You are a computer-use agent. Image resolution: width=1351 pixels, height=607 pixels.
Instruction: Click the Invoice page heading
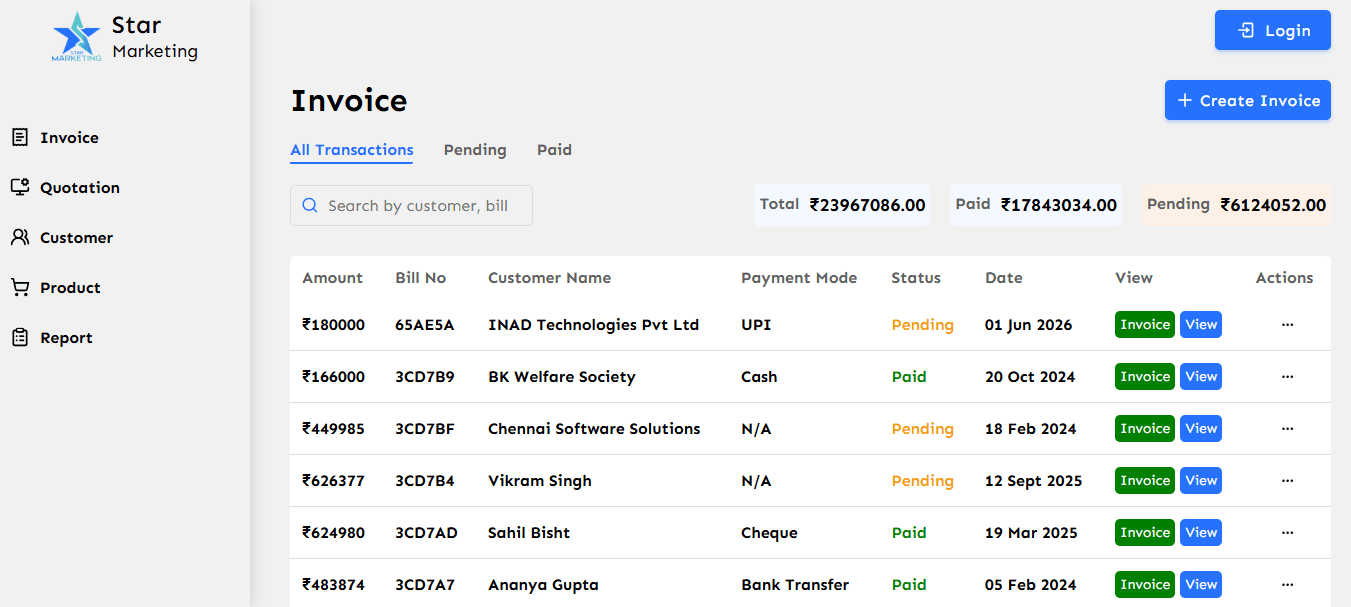(349, 101)
